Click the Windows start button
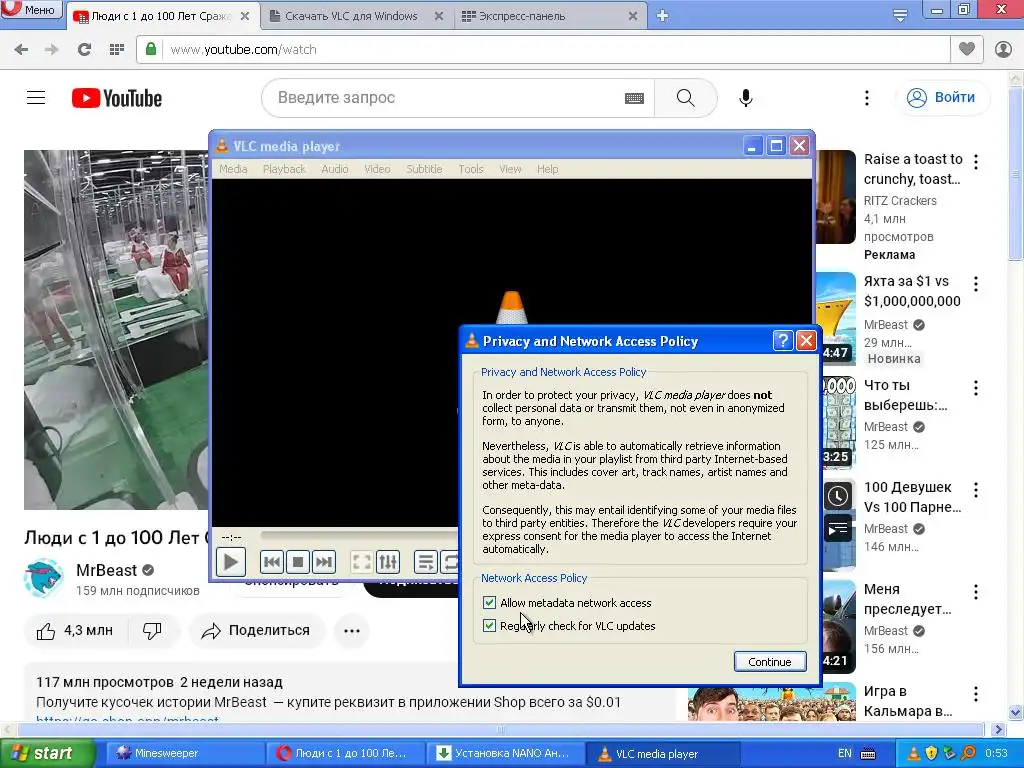Viewport: 1024px width, 768px height. pyautogui.click(x=47, y=753)
